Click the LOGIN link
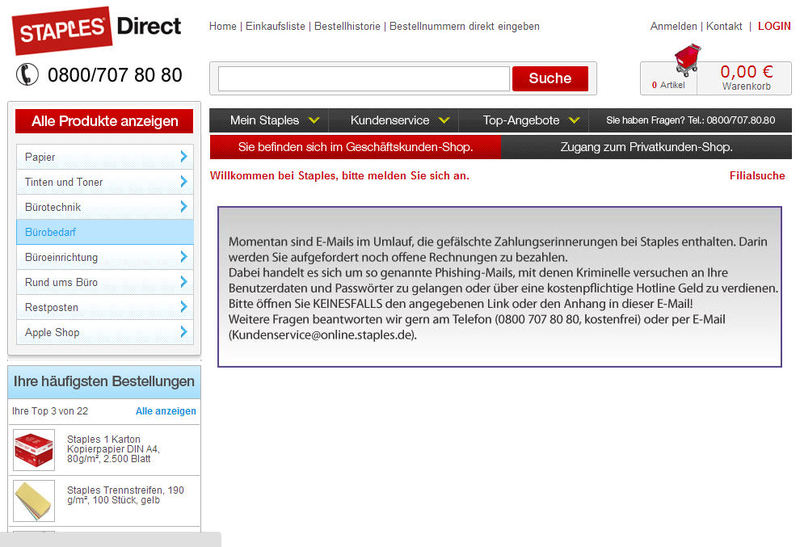This screenshot has height=547, width=800. (774, 26)
